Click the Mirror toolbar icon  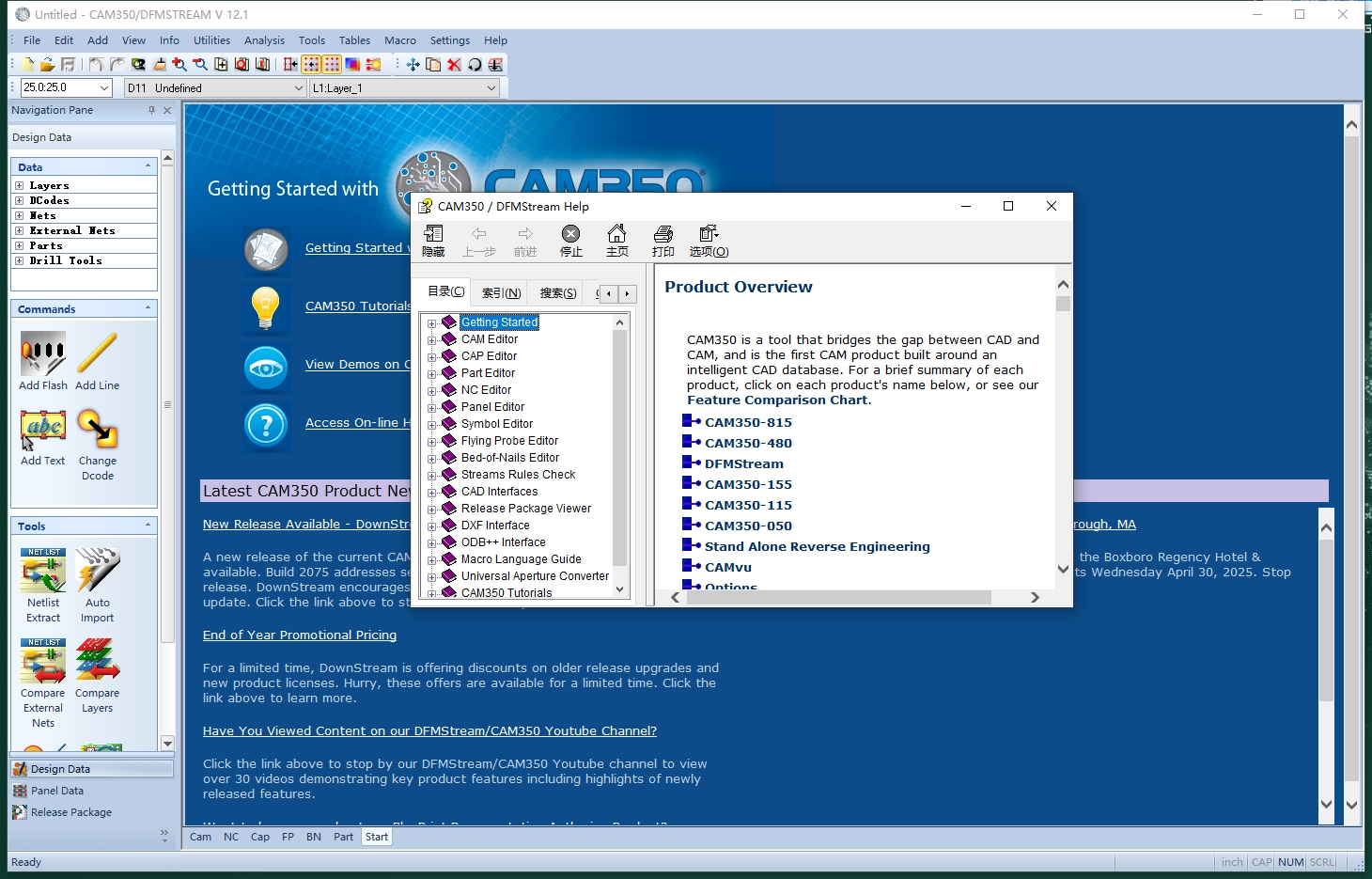pos(495,64)
